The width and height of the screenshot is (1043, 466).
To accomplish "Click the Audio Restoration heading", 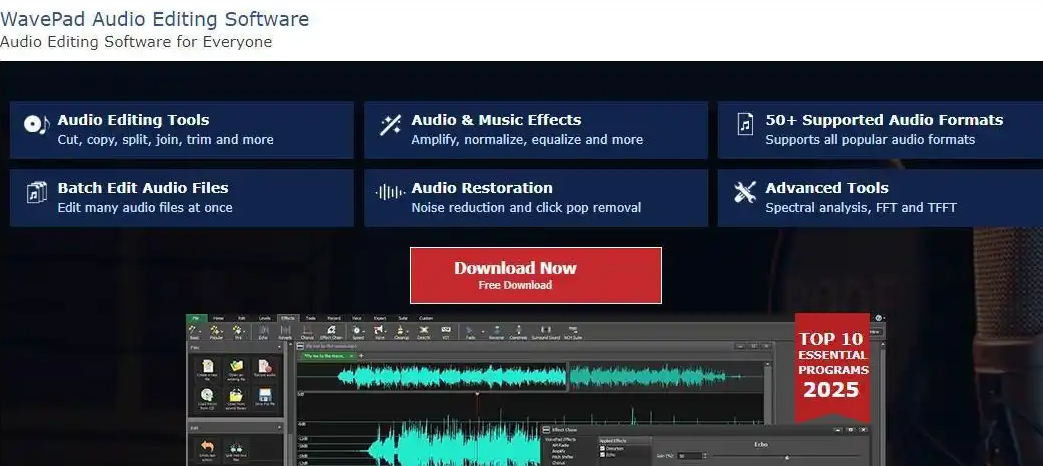I will point(482,188).
